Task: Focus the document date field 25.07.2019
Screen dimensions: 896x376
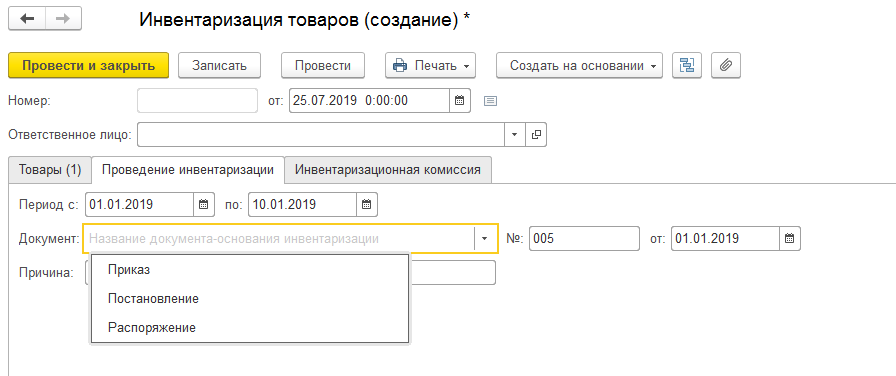Action: 369,101
